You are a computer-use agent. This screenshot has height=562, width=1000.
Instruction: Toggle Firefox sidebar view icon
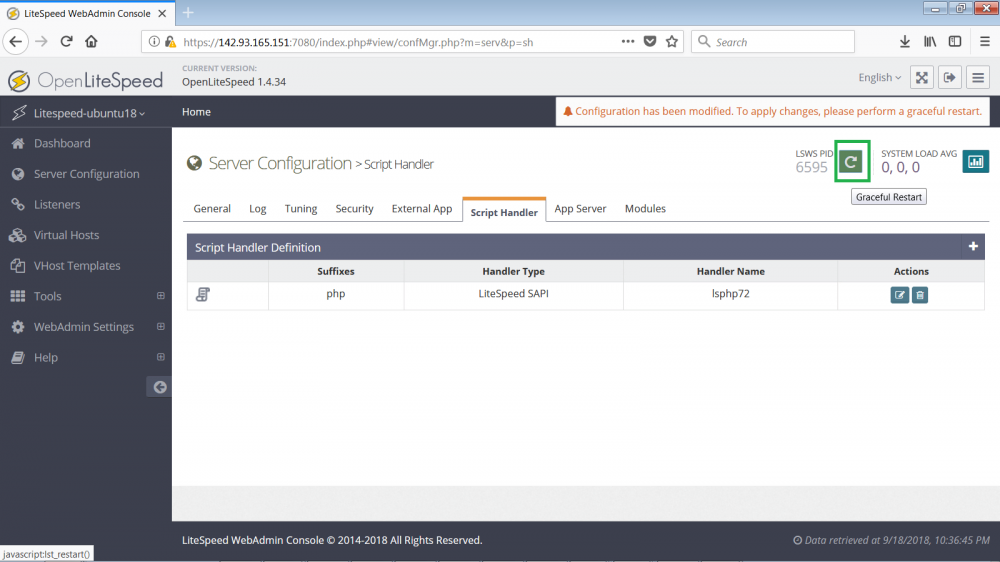click(955, 41)
